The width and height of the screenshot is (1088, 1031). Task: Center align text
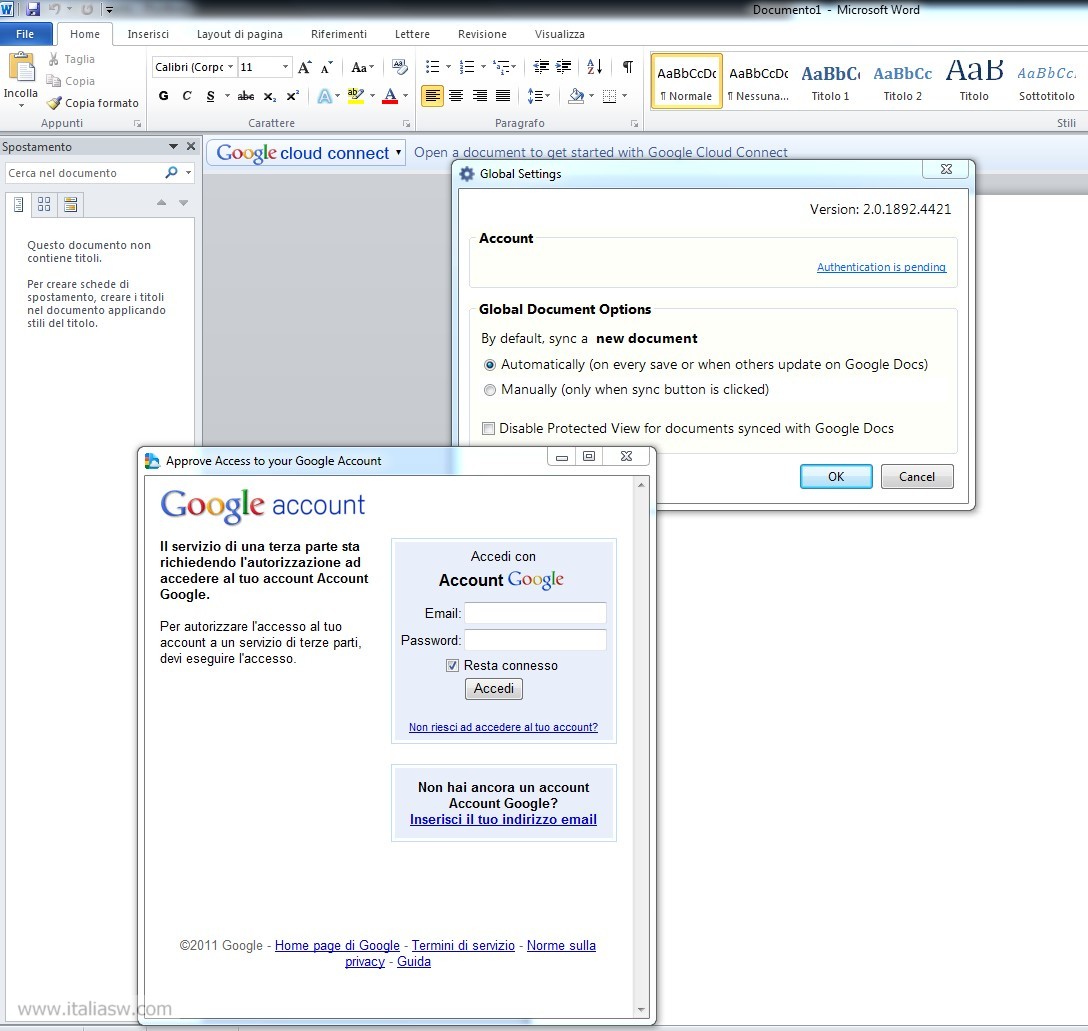pos(456,96)
